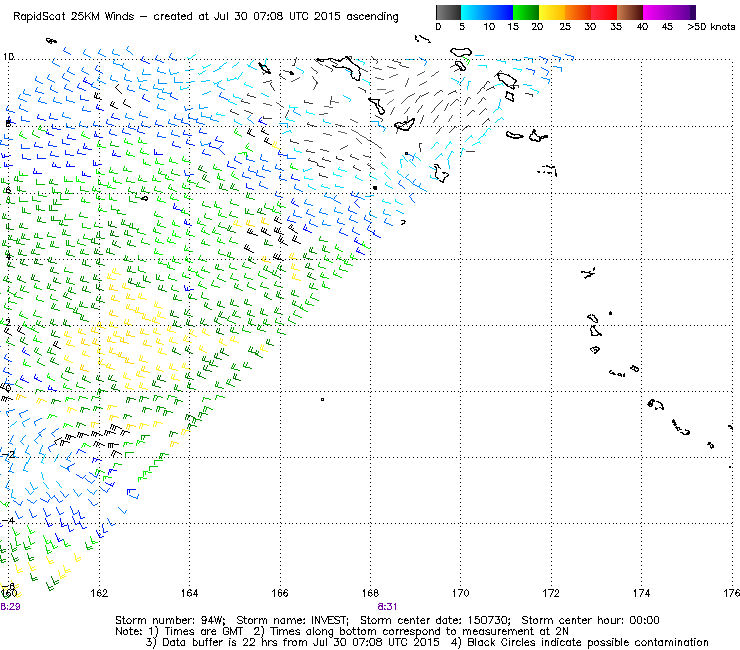Click the longitude label 162

point(99,593)
